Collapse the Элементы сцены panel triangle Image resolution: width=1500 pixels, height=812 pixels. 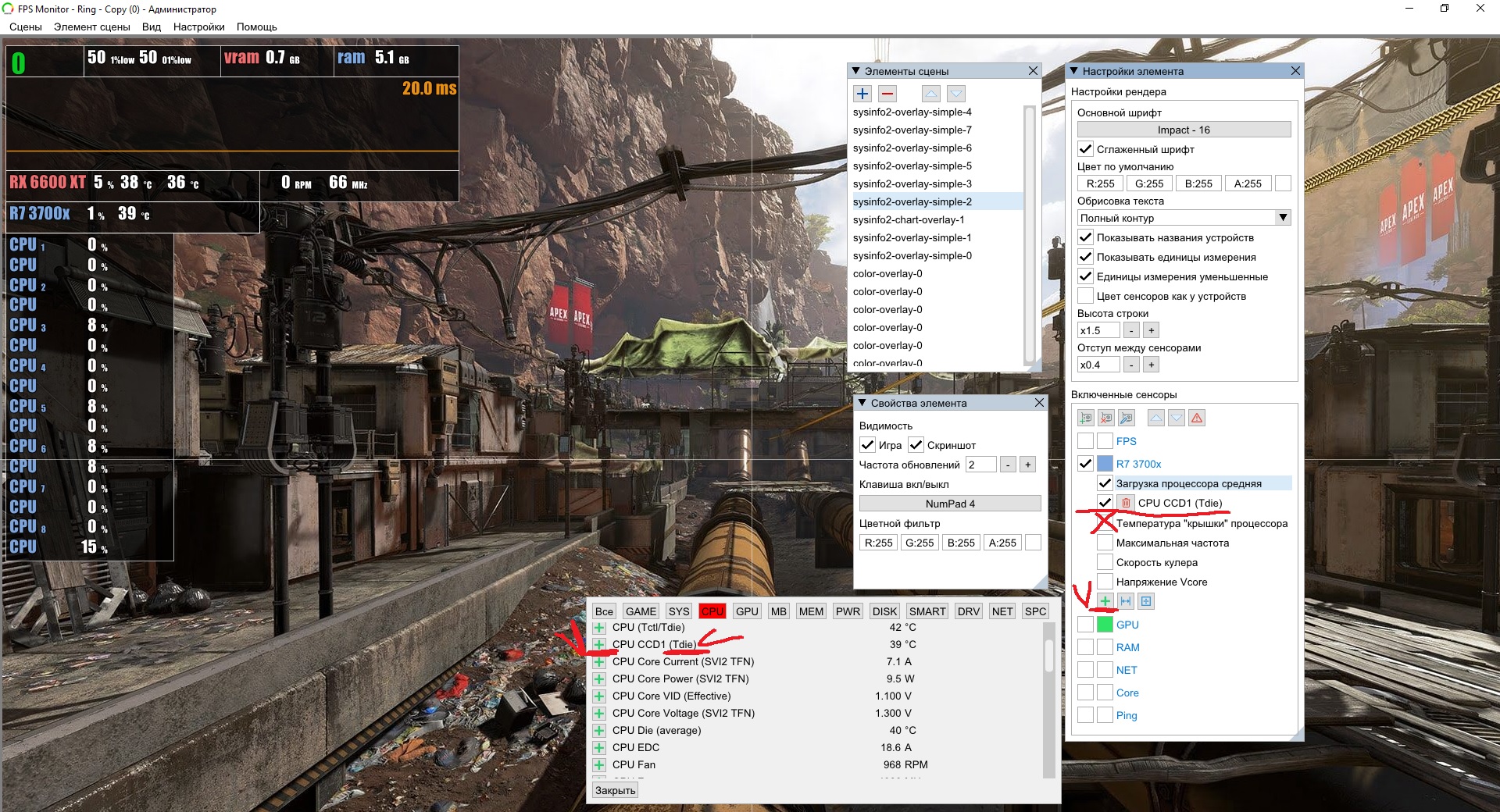pos(855,71)
